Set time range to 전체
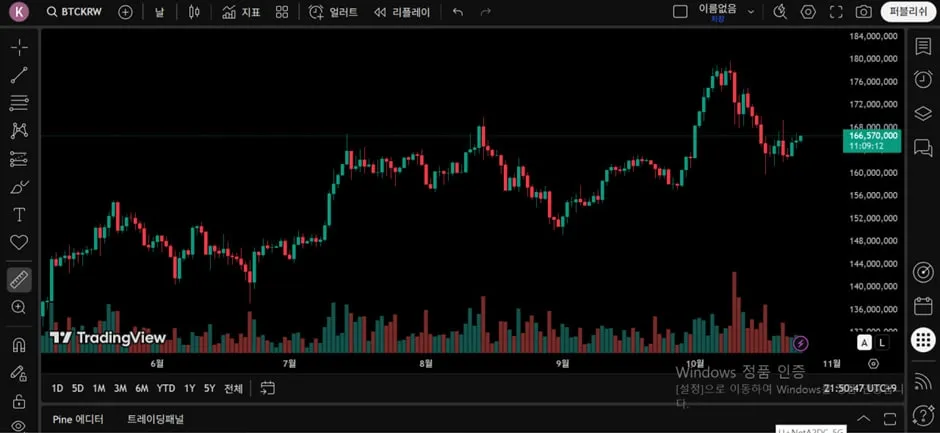 click(234, 389)
